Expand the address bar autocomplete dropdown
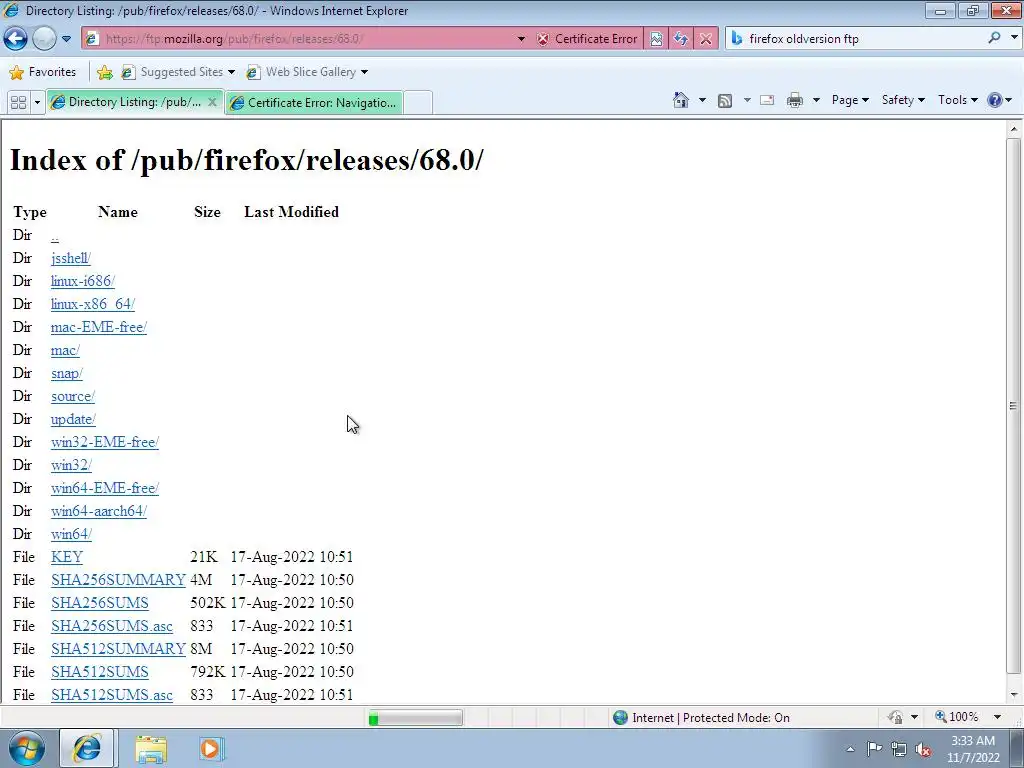The image size is (1024, 768). pos(521,39)
